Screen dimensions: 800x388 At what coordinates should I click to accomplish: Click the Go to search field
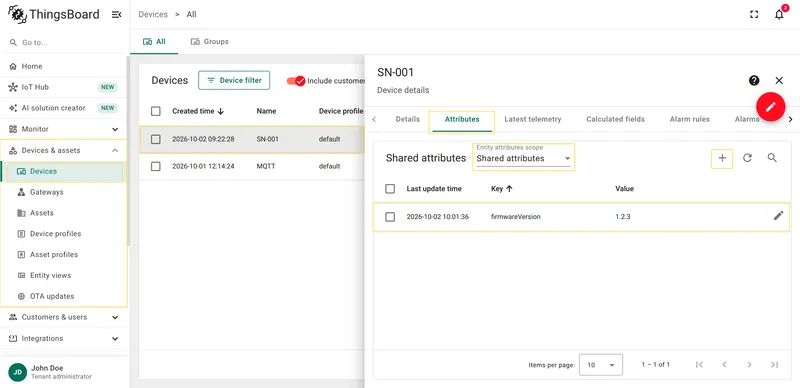[x=64, y=43]
